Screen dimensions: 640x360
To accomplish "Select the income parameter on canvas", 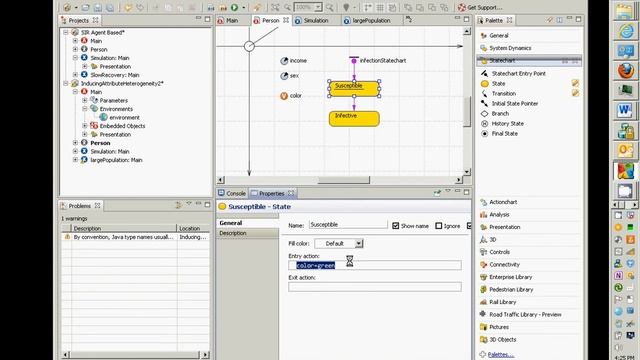I will (293, 61).
